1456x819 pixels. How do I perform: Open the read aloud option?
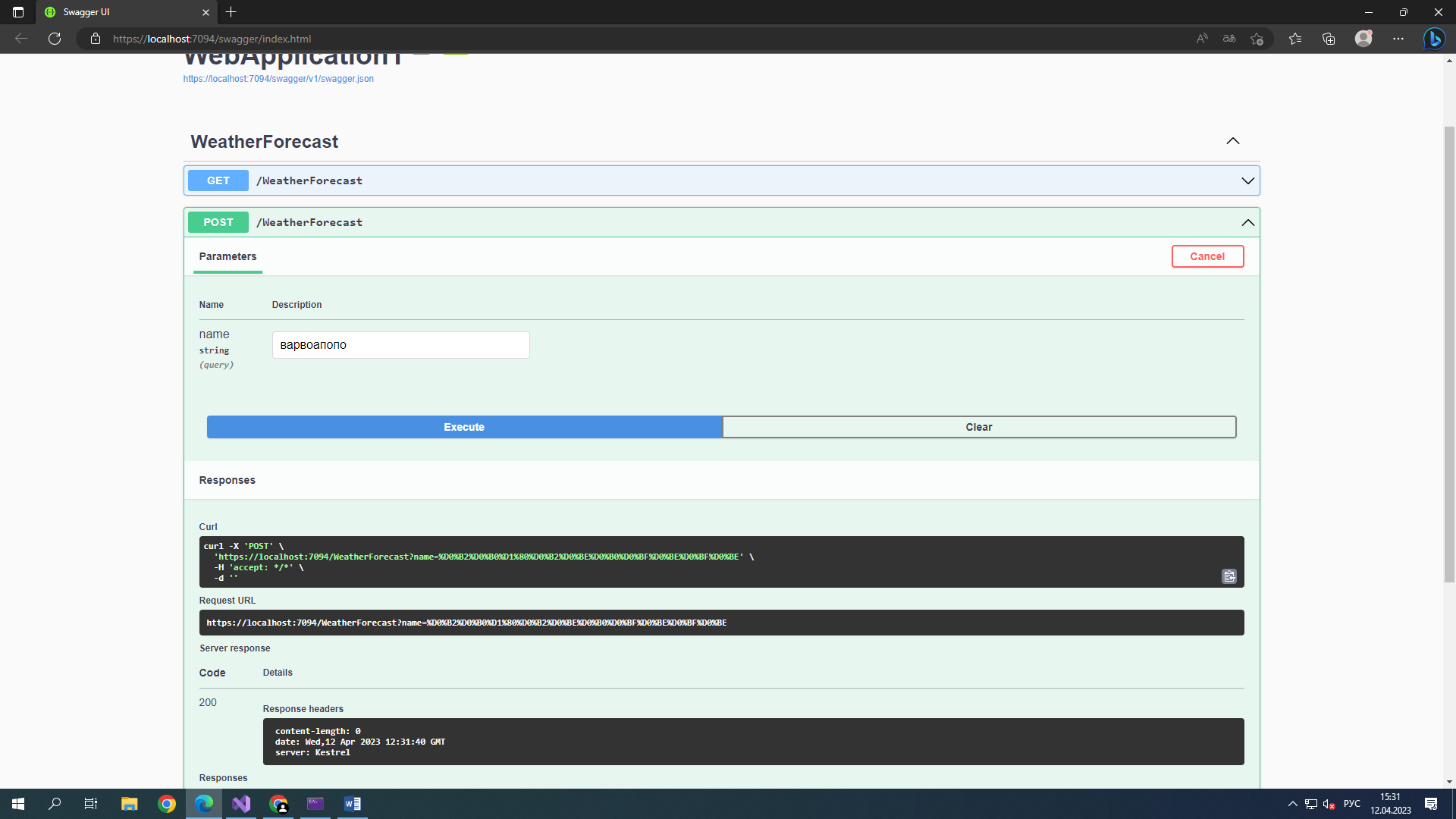[x=1202, y=39]
